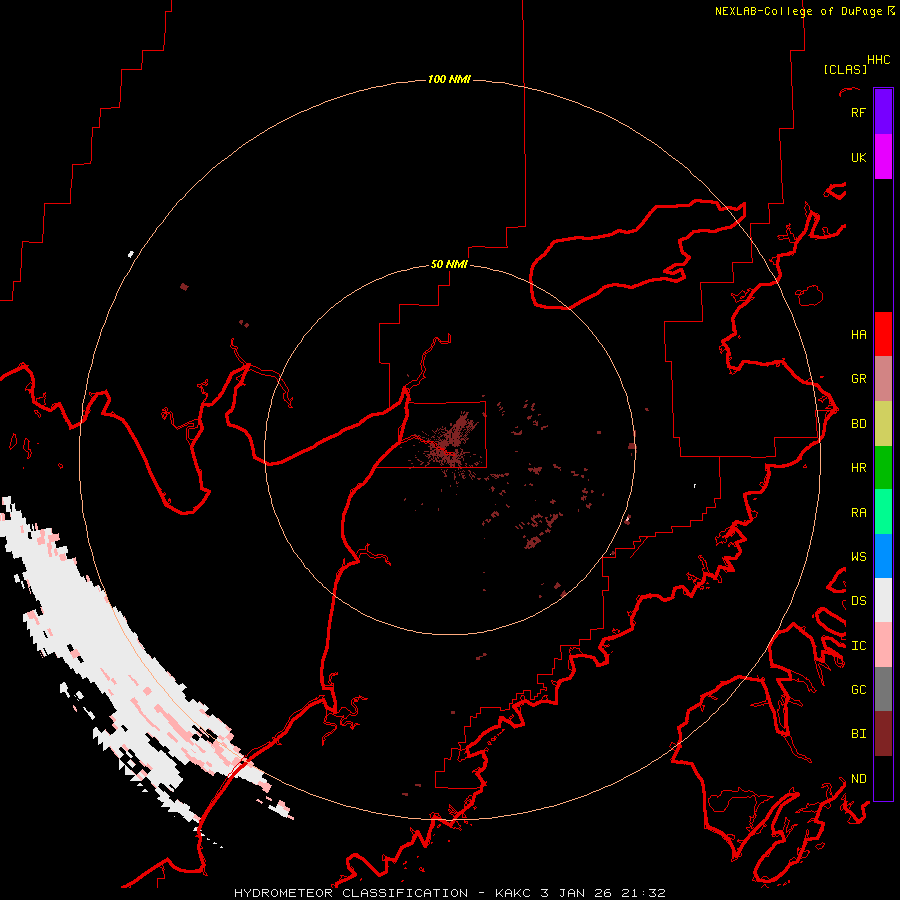Click the 21:32 timestamp
Viewport: 900px width, 900px height.
point(642,893)
